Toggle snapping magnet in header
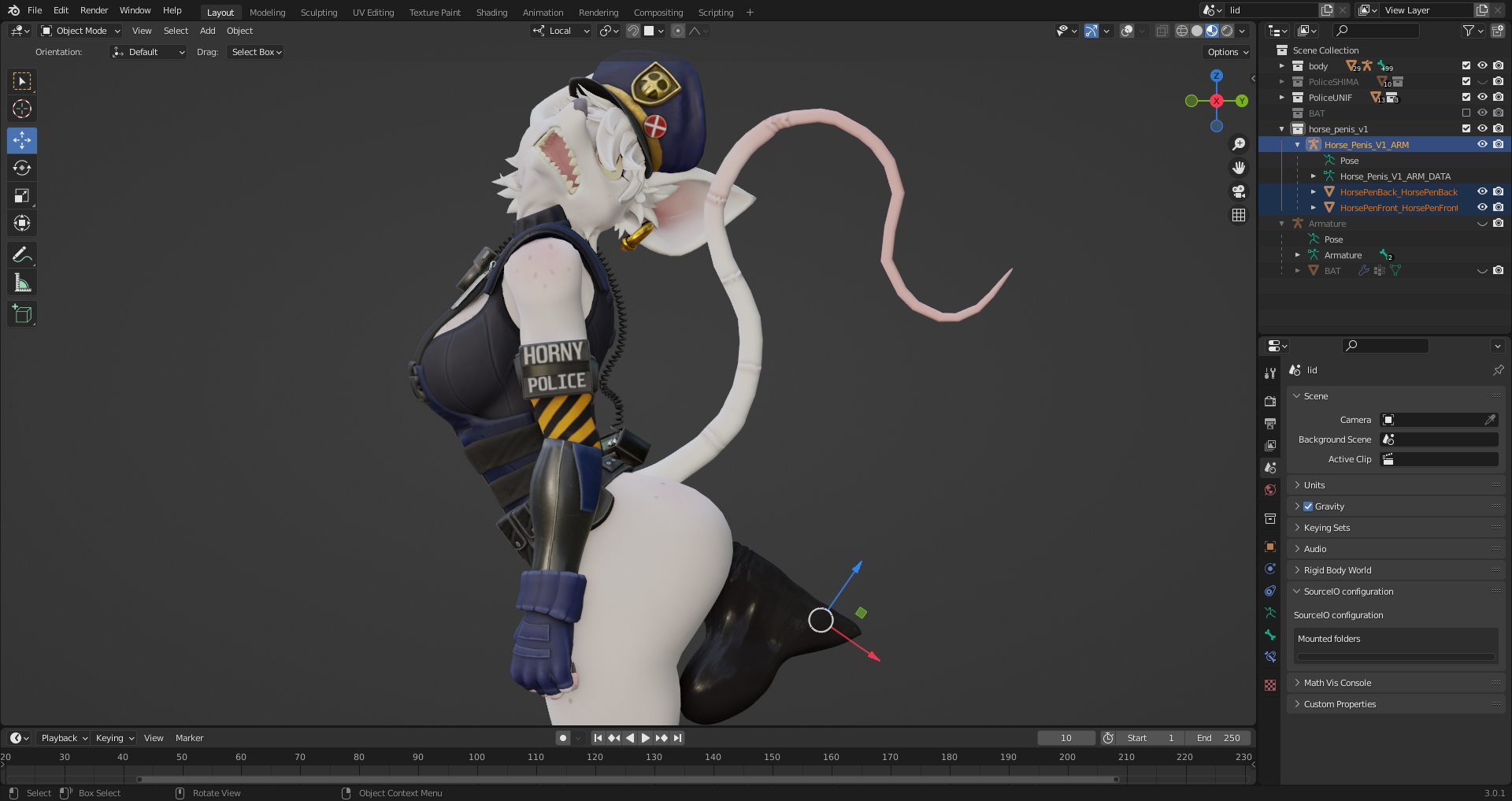Screen dimensions: 1512x801 tap(633, 31)
